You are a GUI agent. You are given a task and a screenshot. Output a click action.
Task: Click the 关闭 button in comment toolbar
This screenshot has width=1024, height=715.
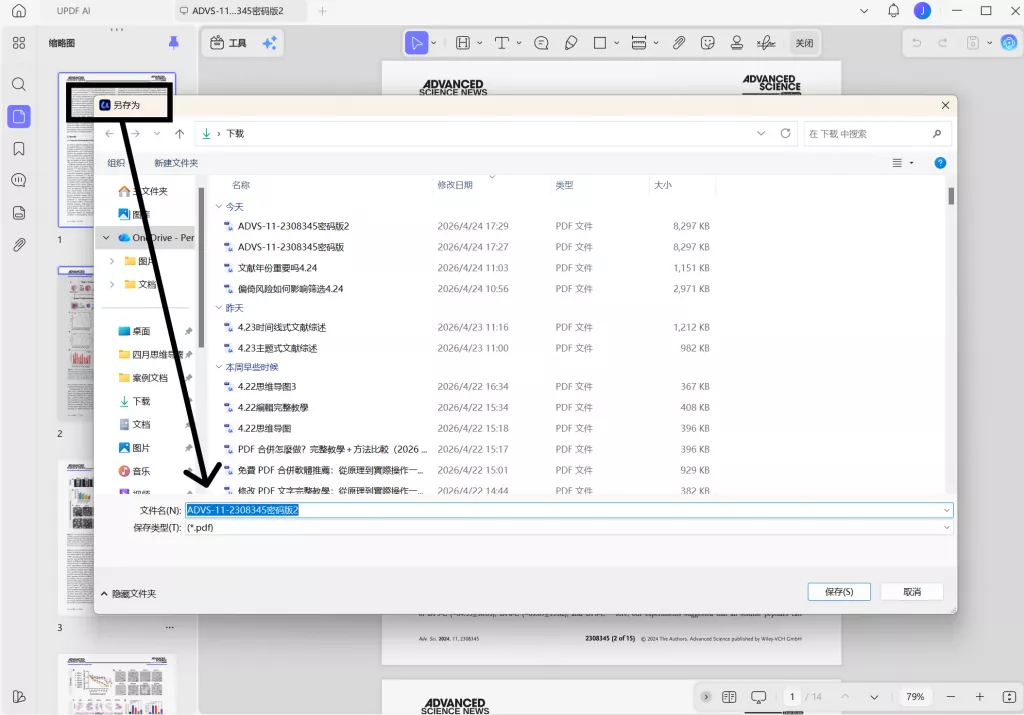pyautogui.click(x=804, y=43)
